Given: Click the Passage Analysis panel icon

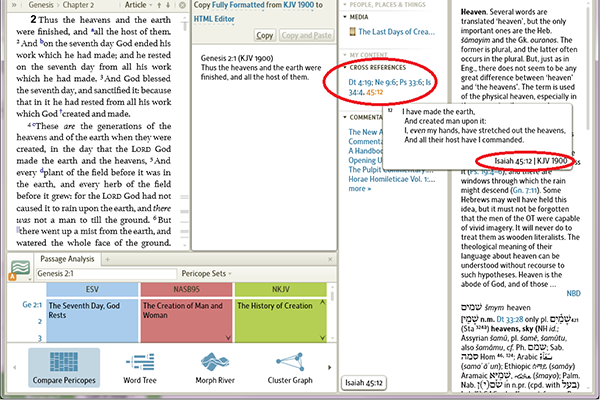Looking at the screenshot, I should point(20,269).
